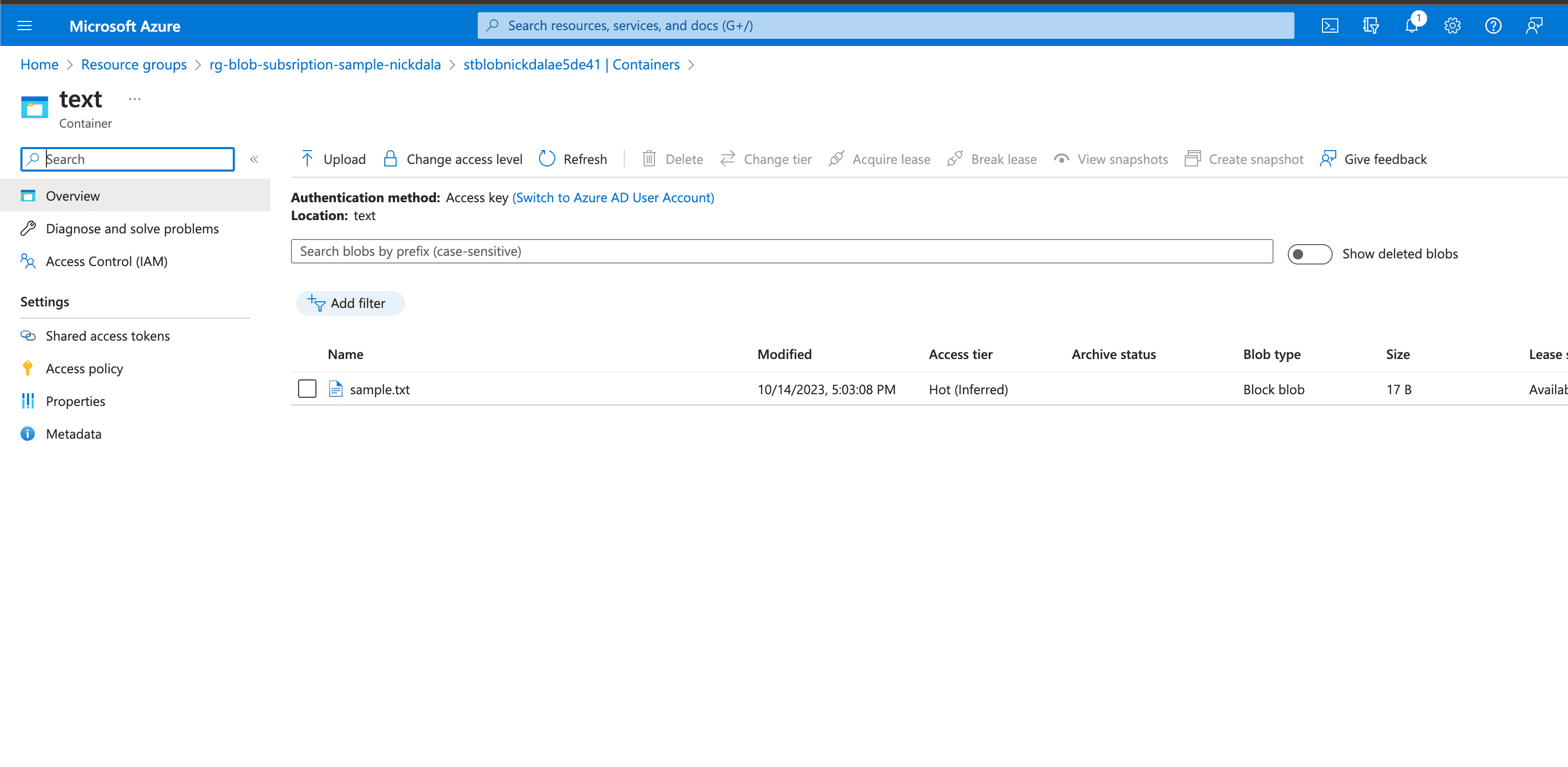The height and width of the screenshot is (767, 1568).
Task: Click the Acquire lease toolbar item
Action: (x=879, y=159)
